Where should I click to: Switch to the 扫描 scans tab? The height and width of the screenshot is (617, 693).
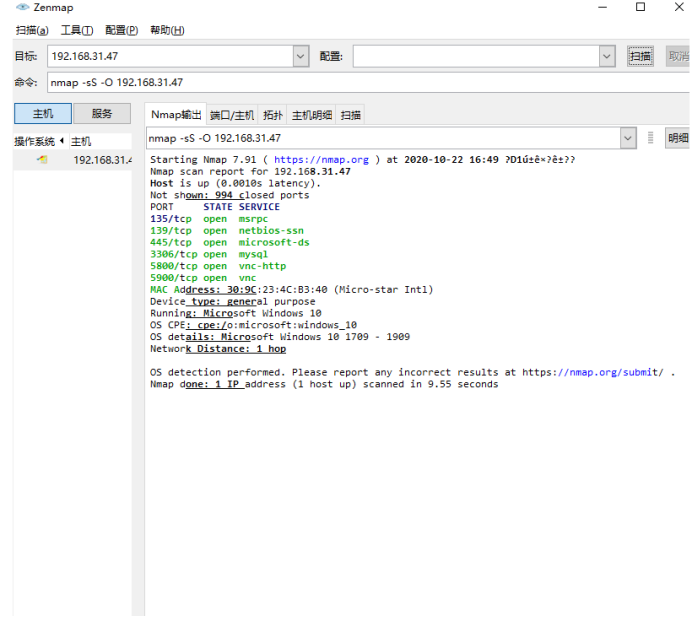pyautogui.click(x=350, y=115)
